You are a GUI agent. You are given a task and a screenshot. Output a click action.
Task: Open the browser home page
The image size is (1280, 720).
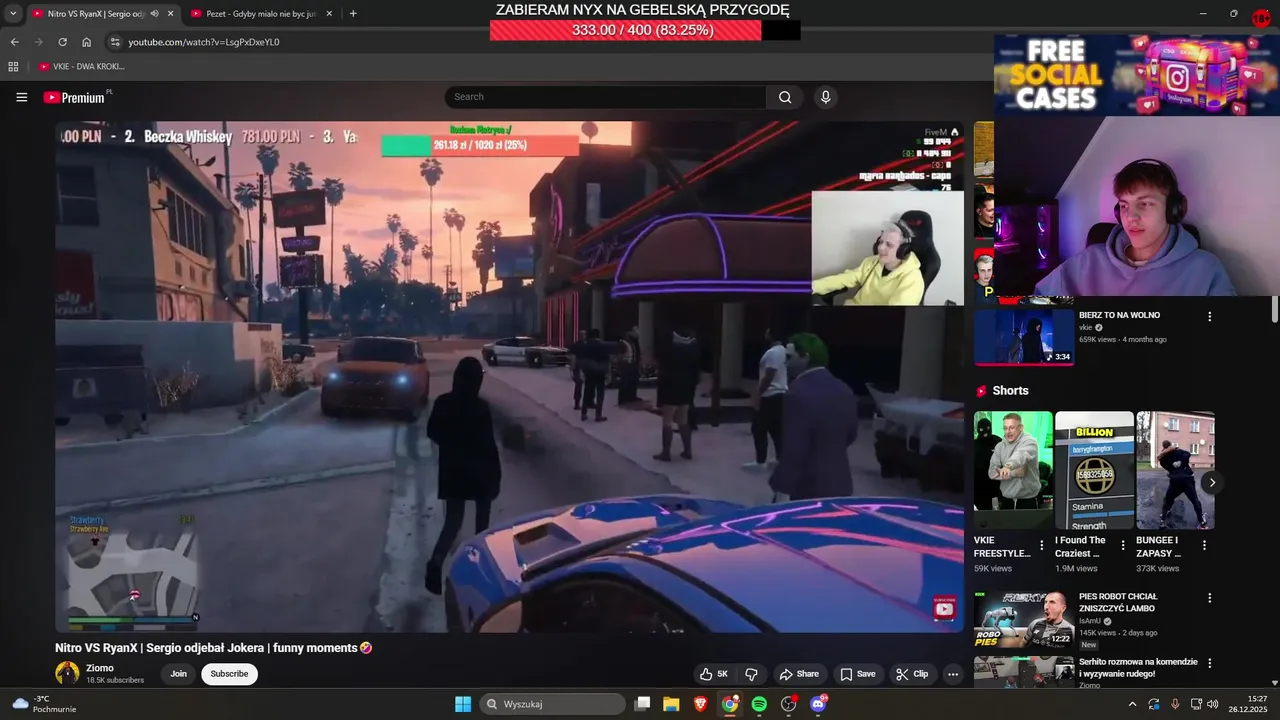point(87,42)
